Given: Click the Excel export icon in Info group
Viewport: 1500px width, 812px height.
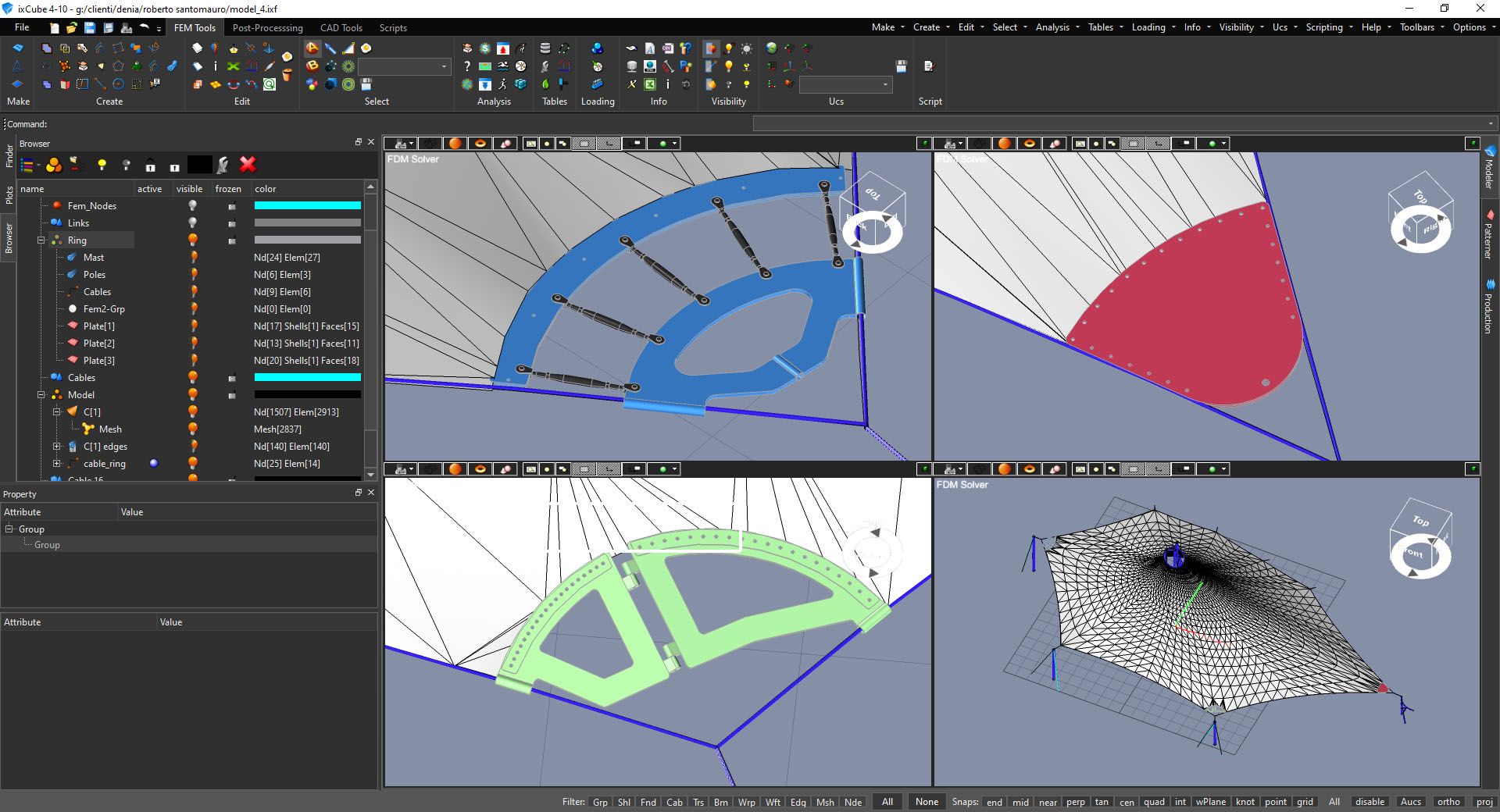Looking at the screenshot, I should (x=650, y=84).
